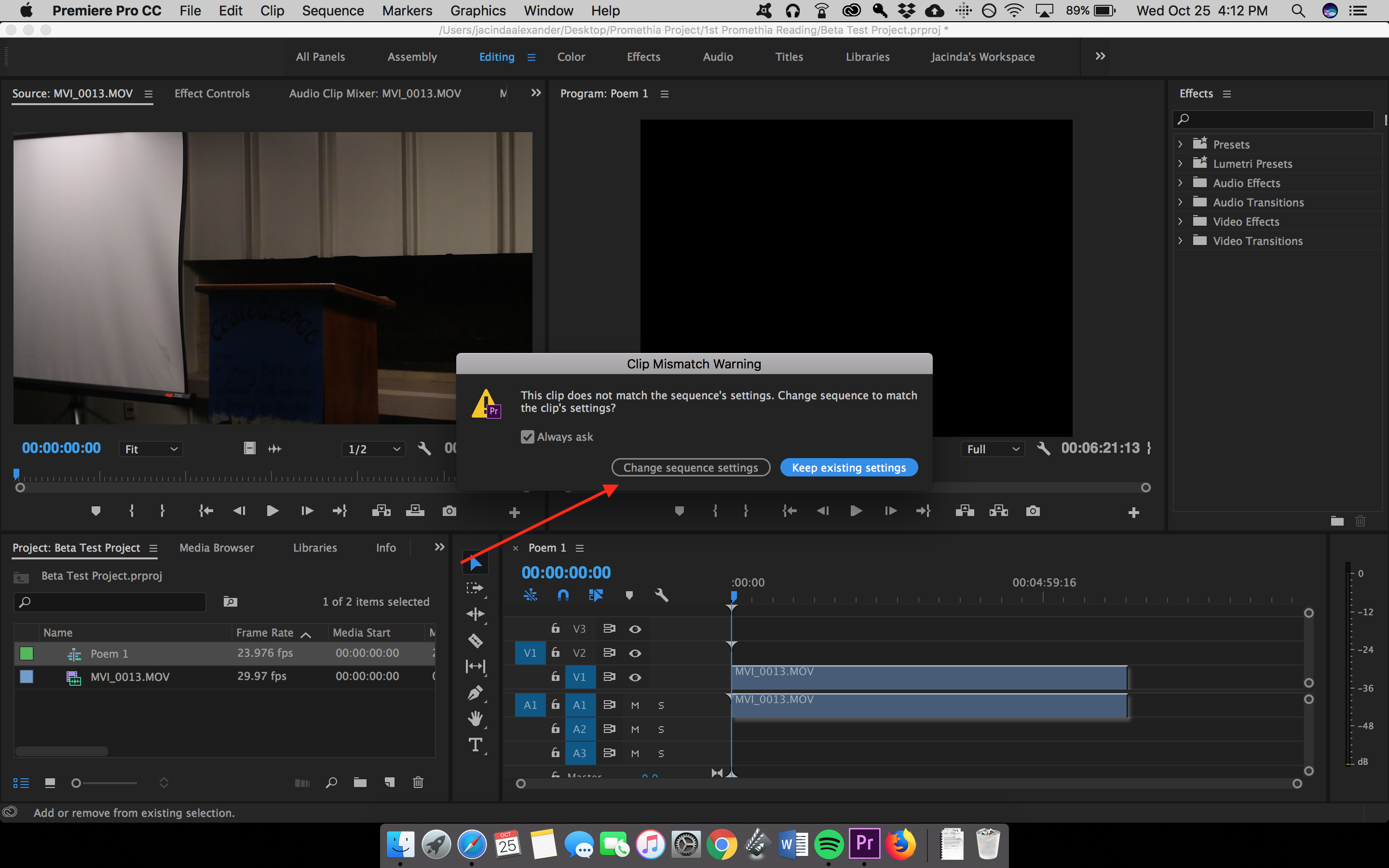Open the Program monitor button editor
Image resolution: width=1389 pixels, height=868 pixels.
1133,512
